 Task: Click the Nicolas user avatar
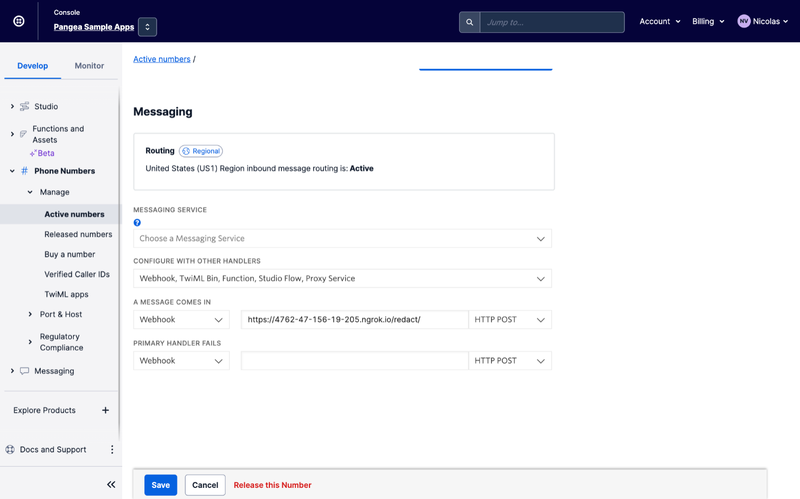pyautogui.click(x=744, y=21)
